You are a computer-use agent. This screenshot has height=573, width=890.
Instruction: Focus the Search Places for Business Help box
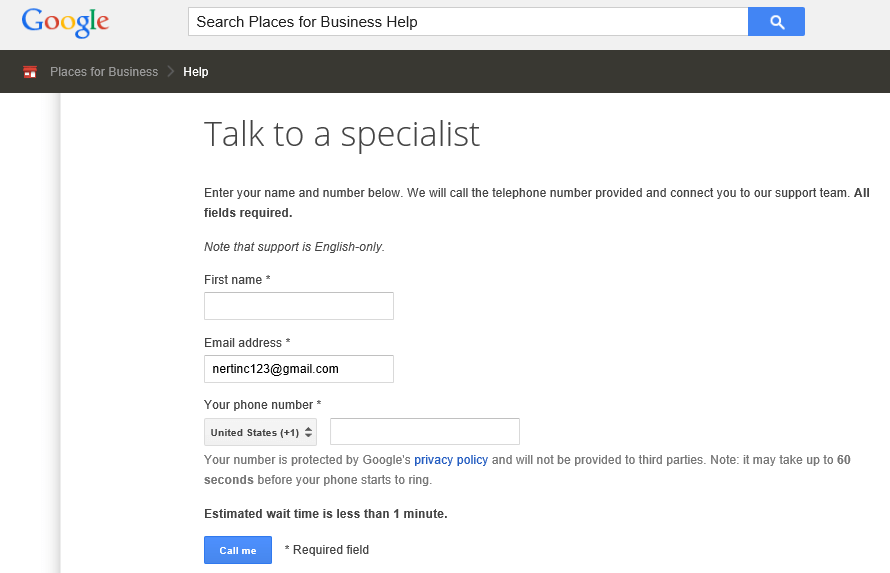coord(467,22)
